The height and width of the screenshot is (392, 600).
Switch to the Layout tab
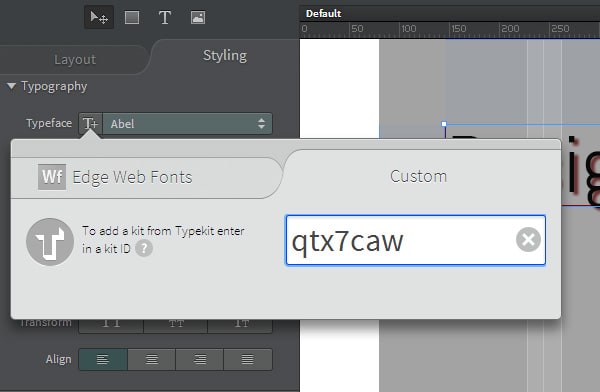tap(75, 59)
